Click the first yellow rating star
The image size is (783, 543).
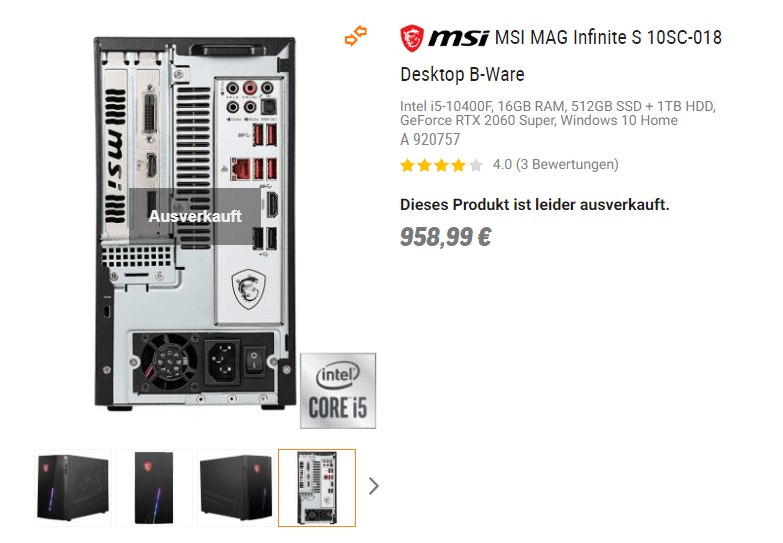(407, 165)
